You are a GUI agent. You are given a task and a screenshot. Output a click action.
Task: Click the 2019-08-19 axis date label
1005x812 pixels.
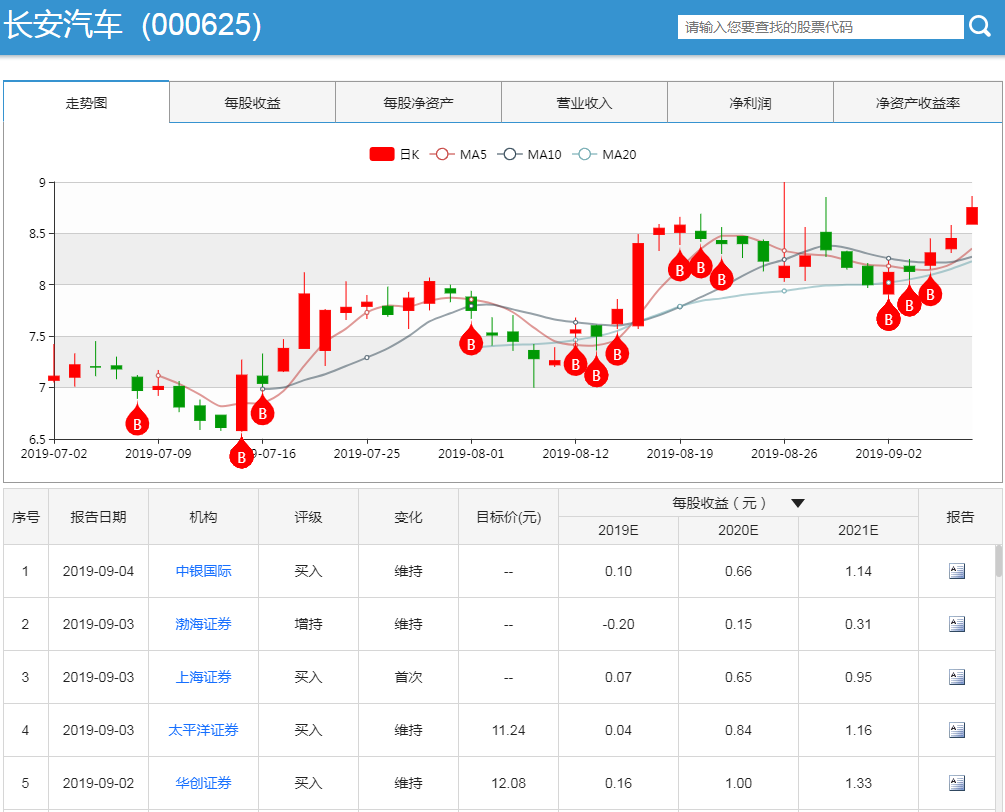pyautogui.click(x=679, y=454)
